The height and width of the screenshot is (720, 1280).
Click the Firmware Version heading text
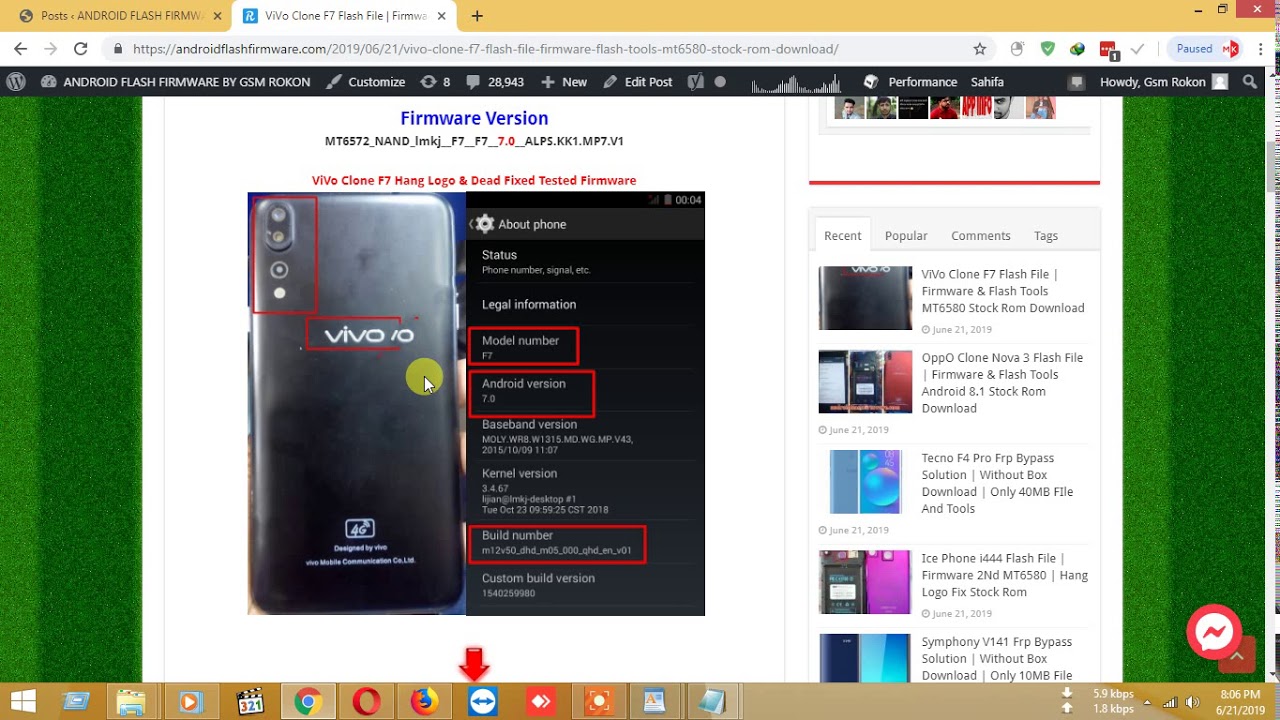click(474, 118)
